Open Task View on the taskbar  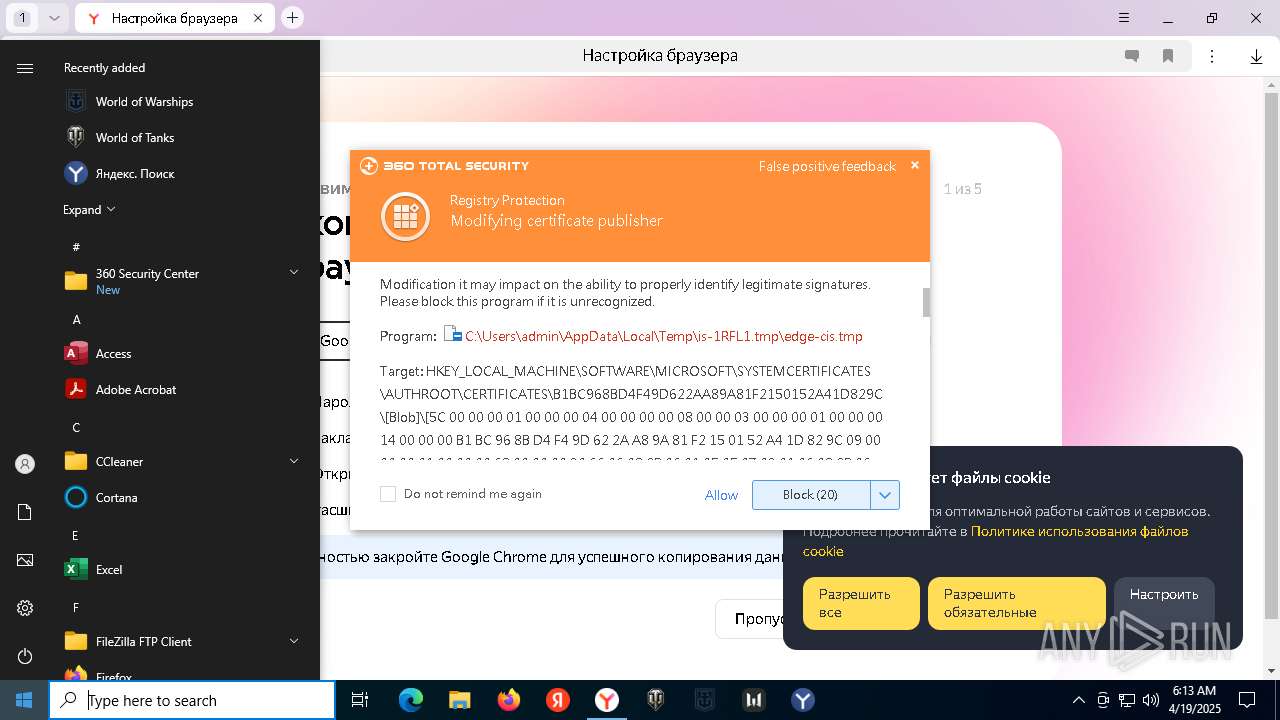[x=360, y=700]
